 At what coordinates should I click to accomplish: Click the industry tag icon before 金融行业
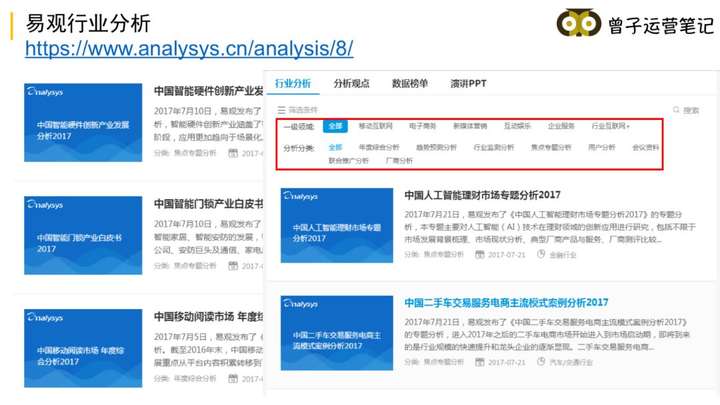[x=541, y=254]
